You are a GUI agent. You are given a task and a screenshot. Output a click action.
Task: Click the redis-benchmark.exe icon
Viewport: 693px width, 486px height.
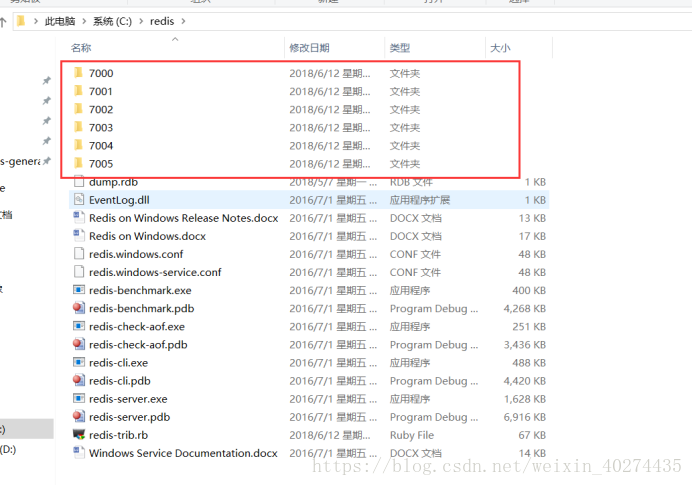click(x=79, y=290)
